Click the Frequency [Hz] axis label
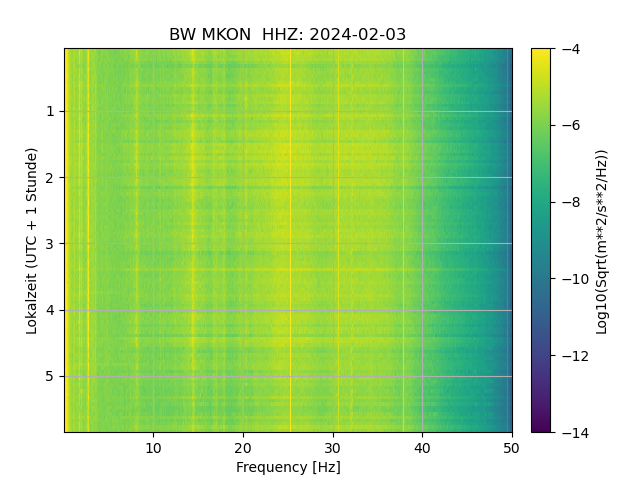Screen dimensions: 640x480 click(x=288, y=467)
